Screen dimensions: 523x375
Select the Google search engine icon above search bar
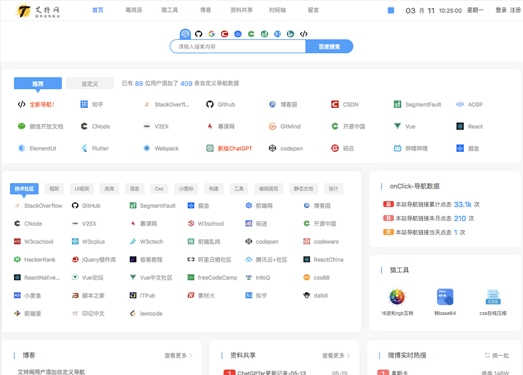click(x=211, y=34)
